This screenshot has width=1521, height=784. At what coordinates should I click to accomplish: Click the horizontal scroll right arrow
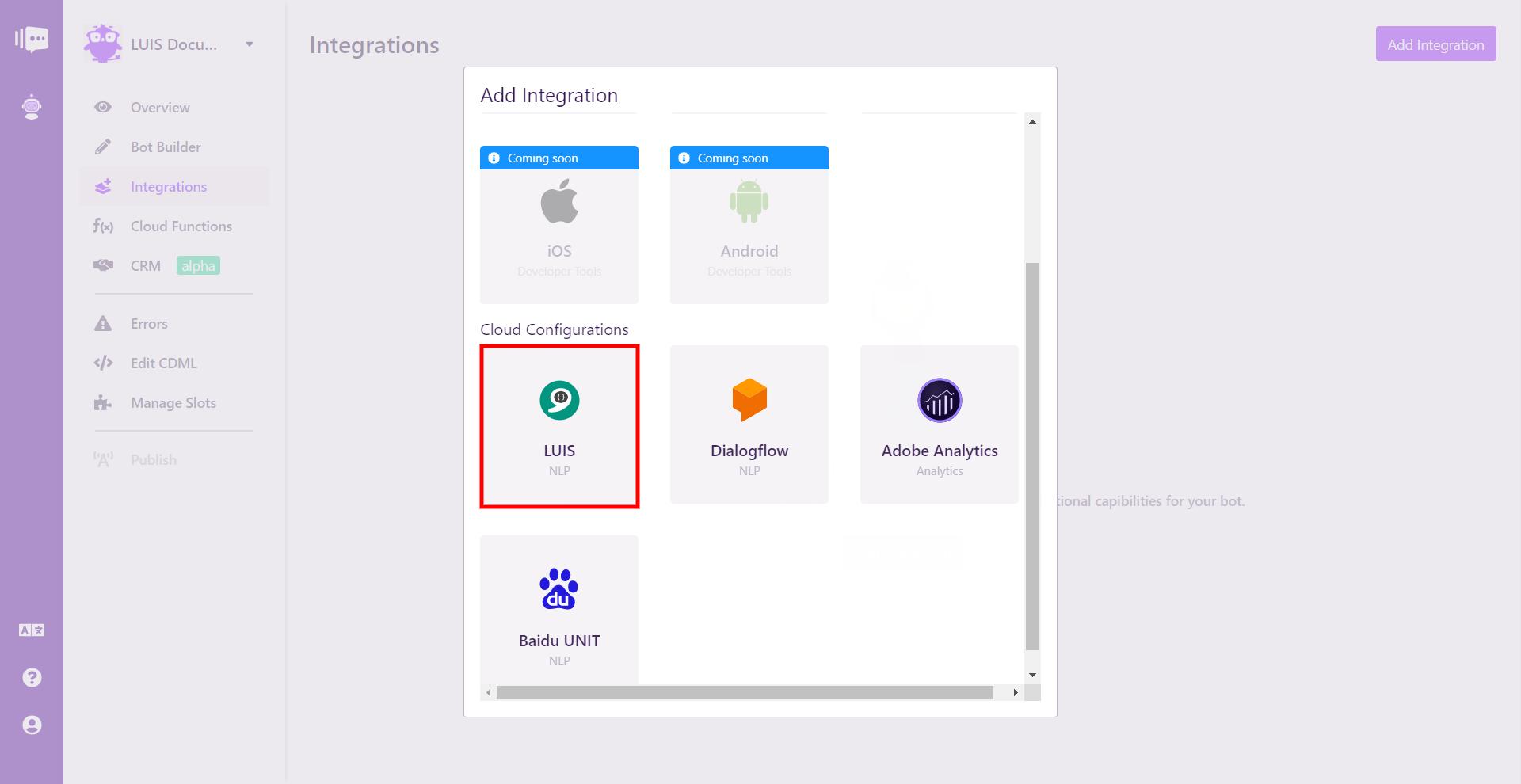[x=1016, y=693]
